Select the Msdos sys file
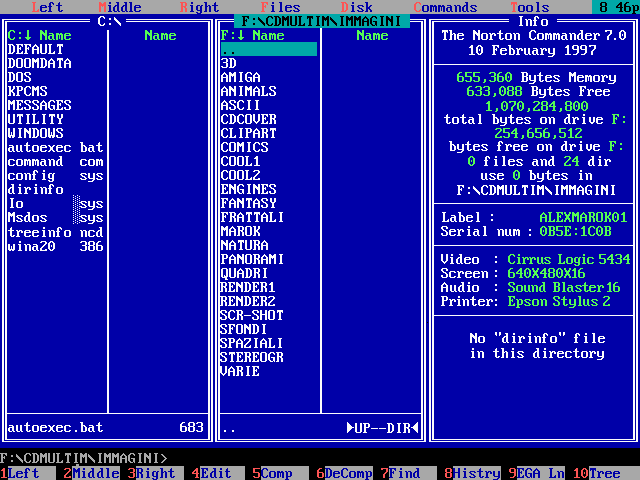The image size is (640, 480). (56, 218)
